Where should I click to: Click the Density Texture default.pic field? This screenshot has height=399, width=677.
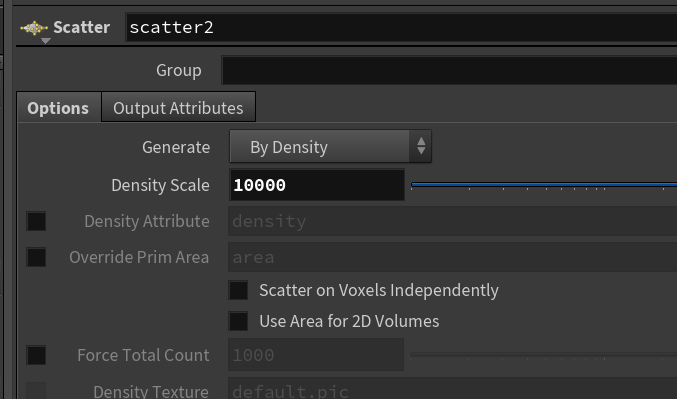point(452,389)
